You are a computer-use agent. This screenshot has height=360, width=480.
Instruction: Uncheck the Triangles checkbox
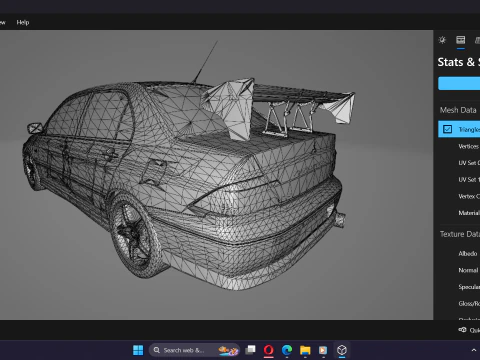tap(447, 129)
